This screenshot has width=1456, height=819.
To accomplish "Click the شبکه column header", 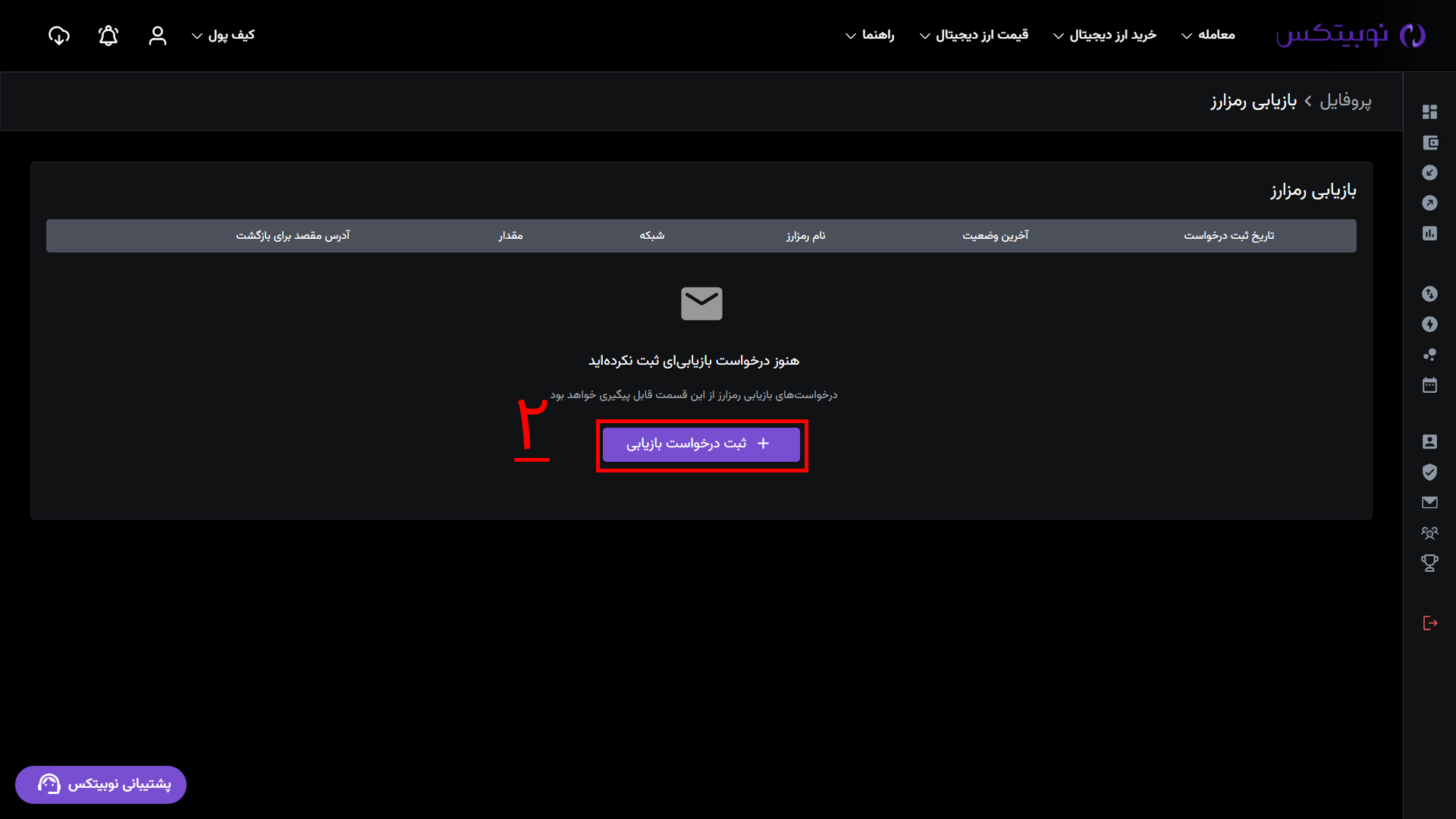I will coord(652,236).
